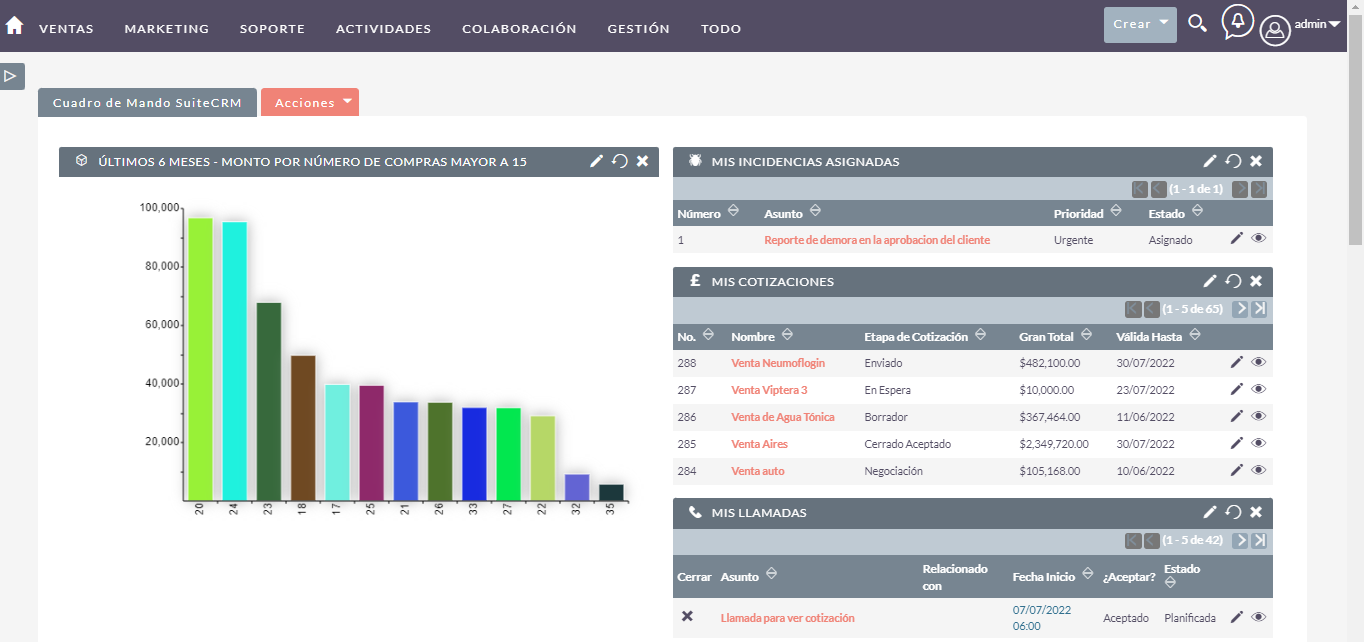
Task: Refresh the Mis Cotizaciones dashlet
Action: (x=1233, y=281)
